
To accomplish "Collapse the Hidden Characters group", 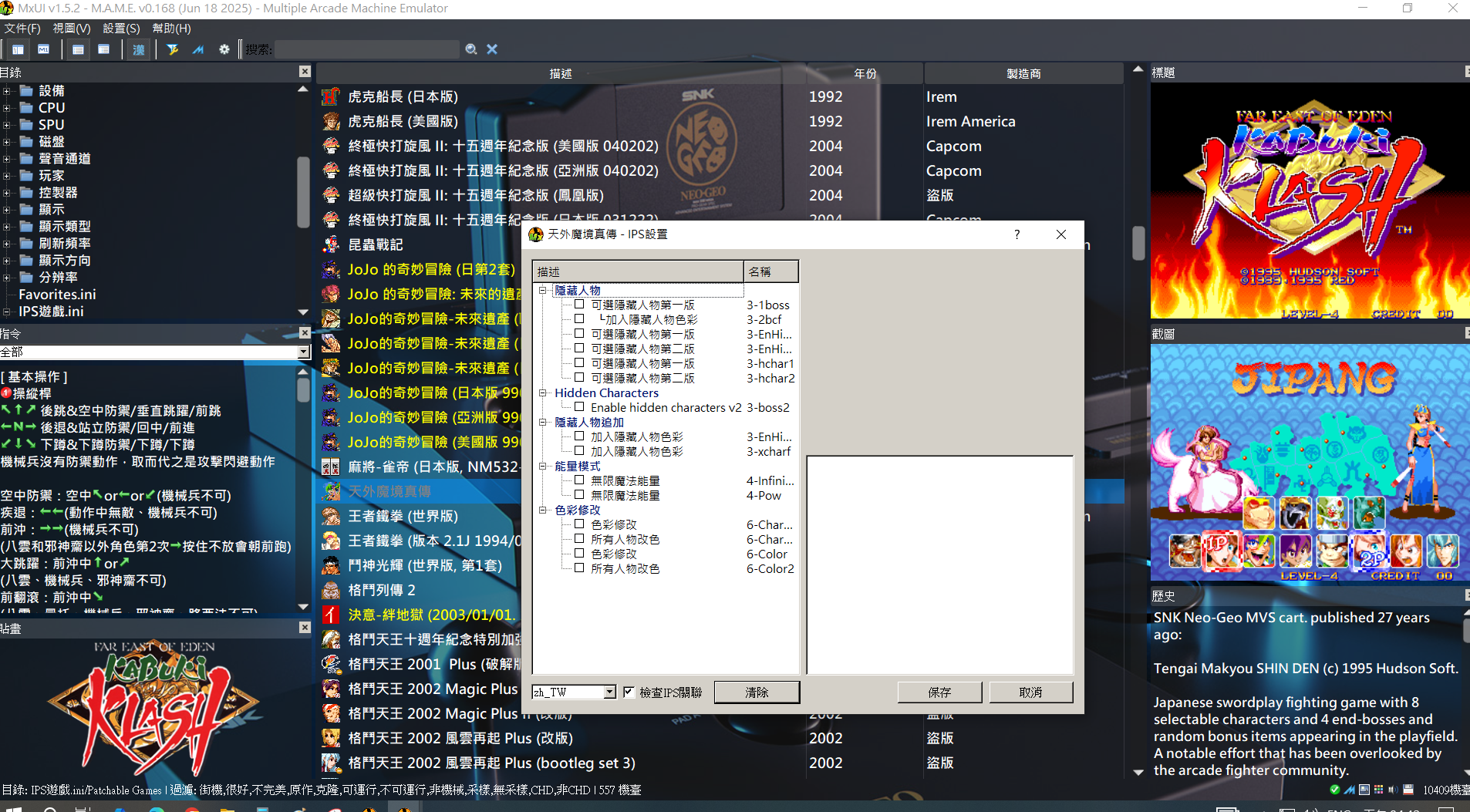I will coord(543,393).
